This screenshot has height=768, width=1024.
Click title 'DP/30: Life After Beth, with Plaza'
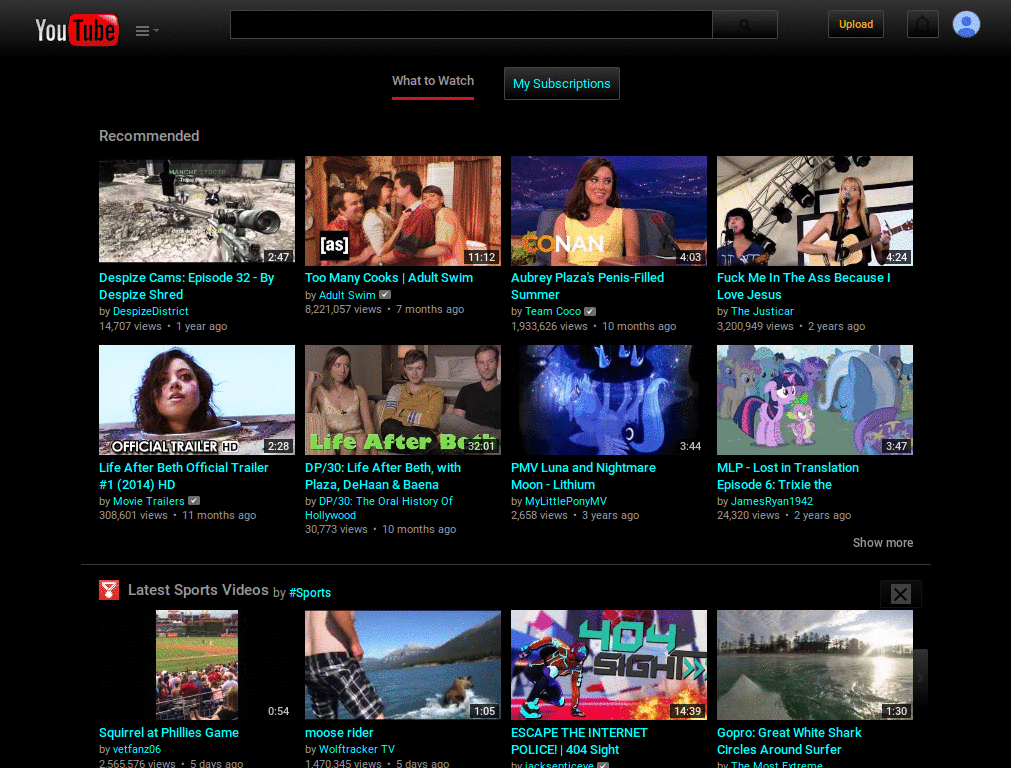coord(383,476)
